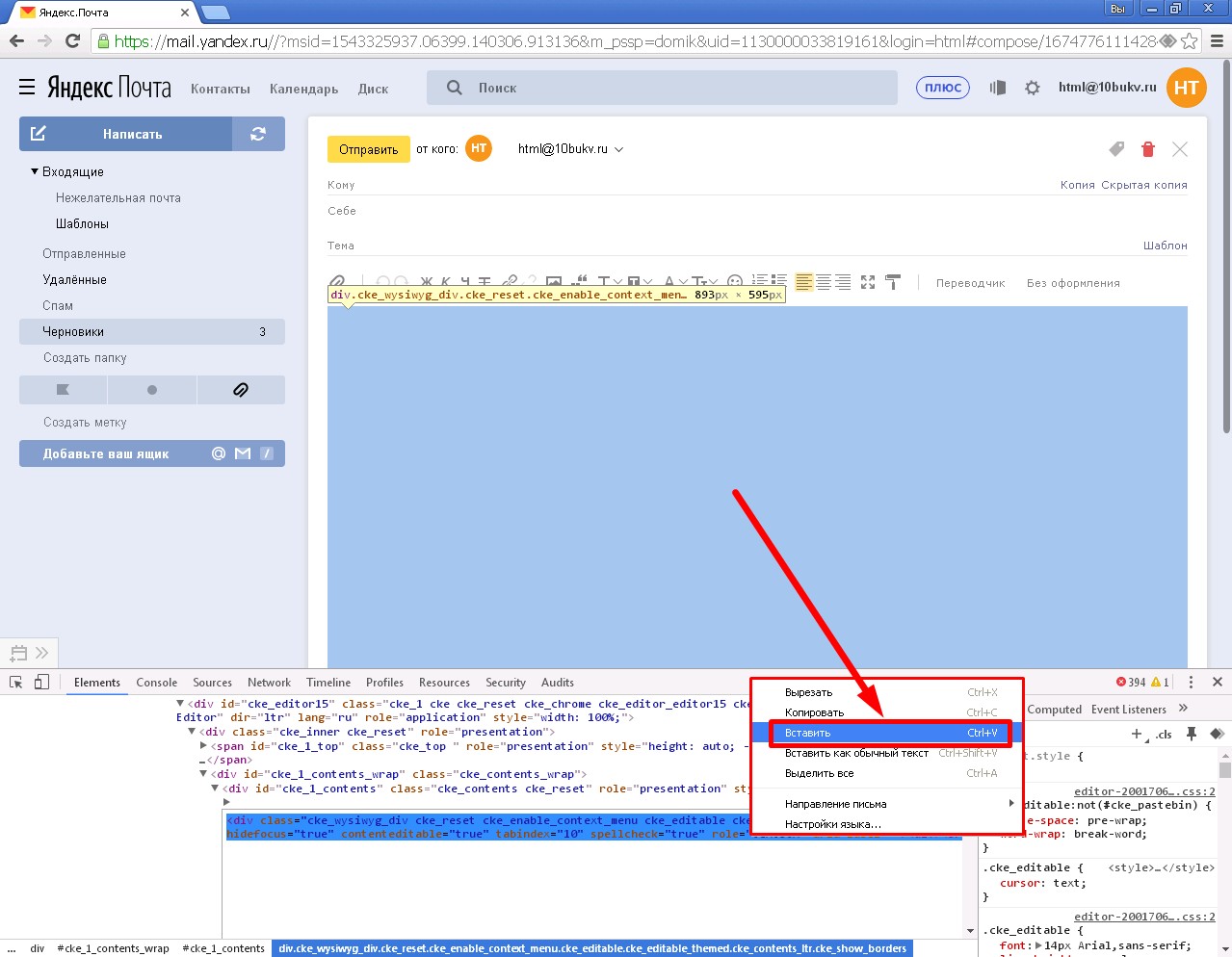Collapse the div cke_1_contents node

click(x=215, y=789)
